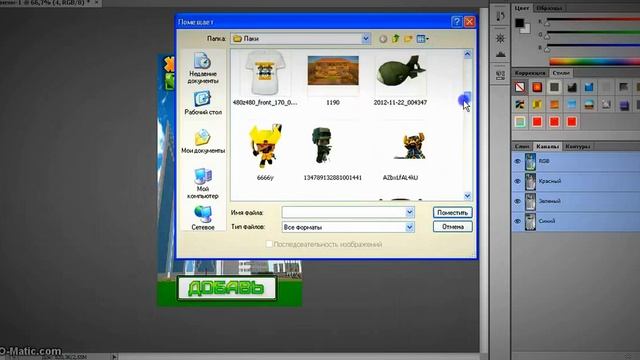Switch to the Слои tab
The image size is (640, 360).
[522, 146]
